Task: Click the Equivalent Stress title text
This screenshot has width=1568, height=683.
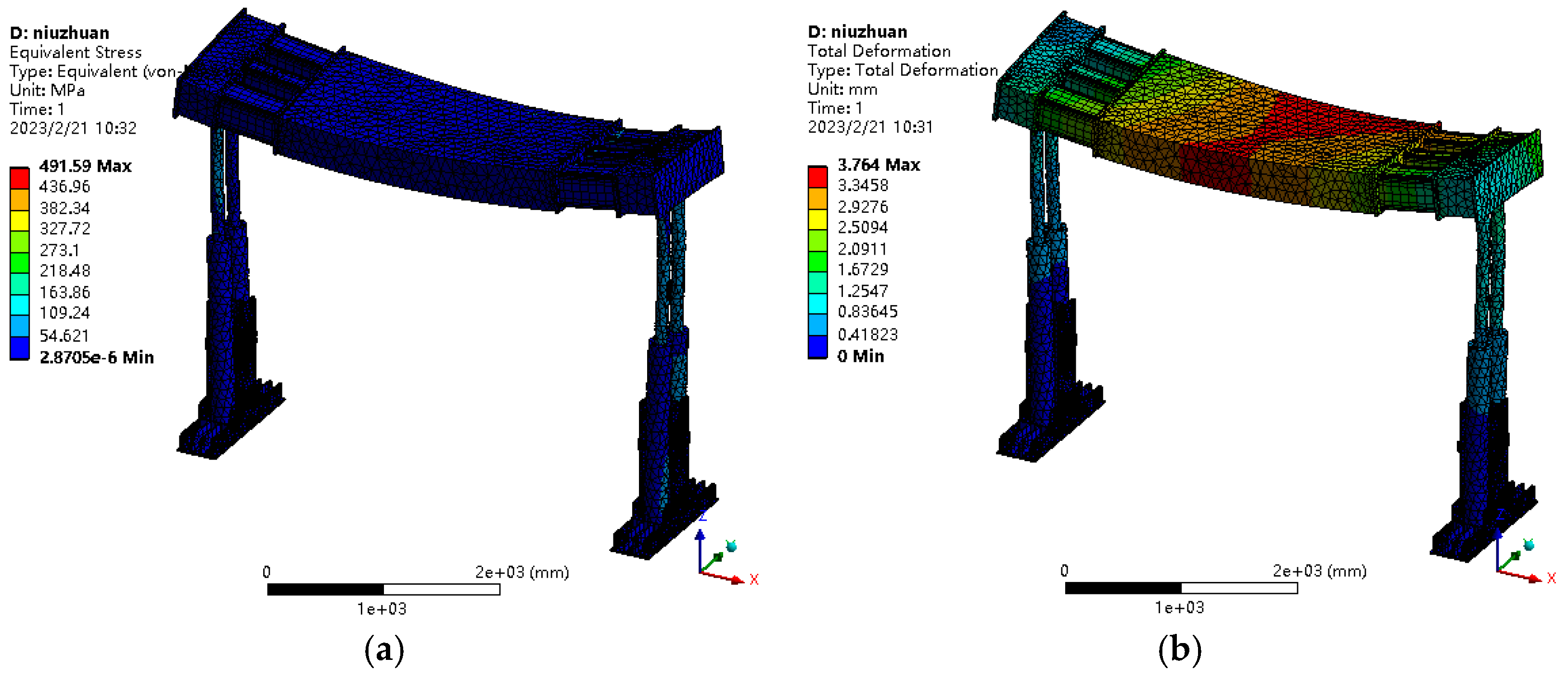Action: pos(76,52)
